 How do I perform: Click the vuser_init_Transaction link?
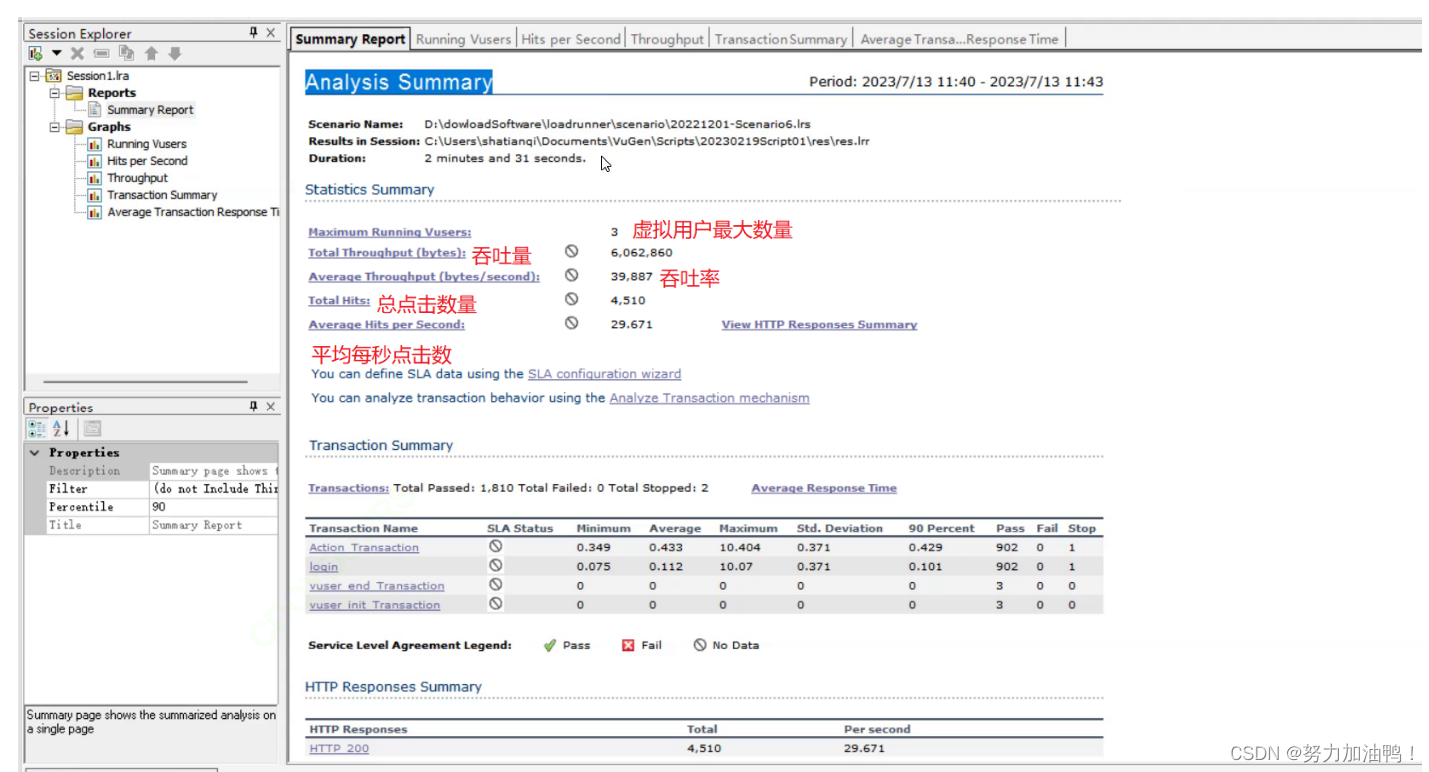coord(375,605)
